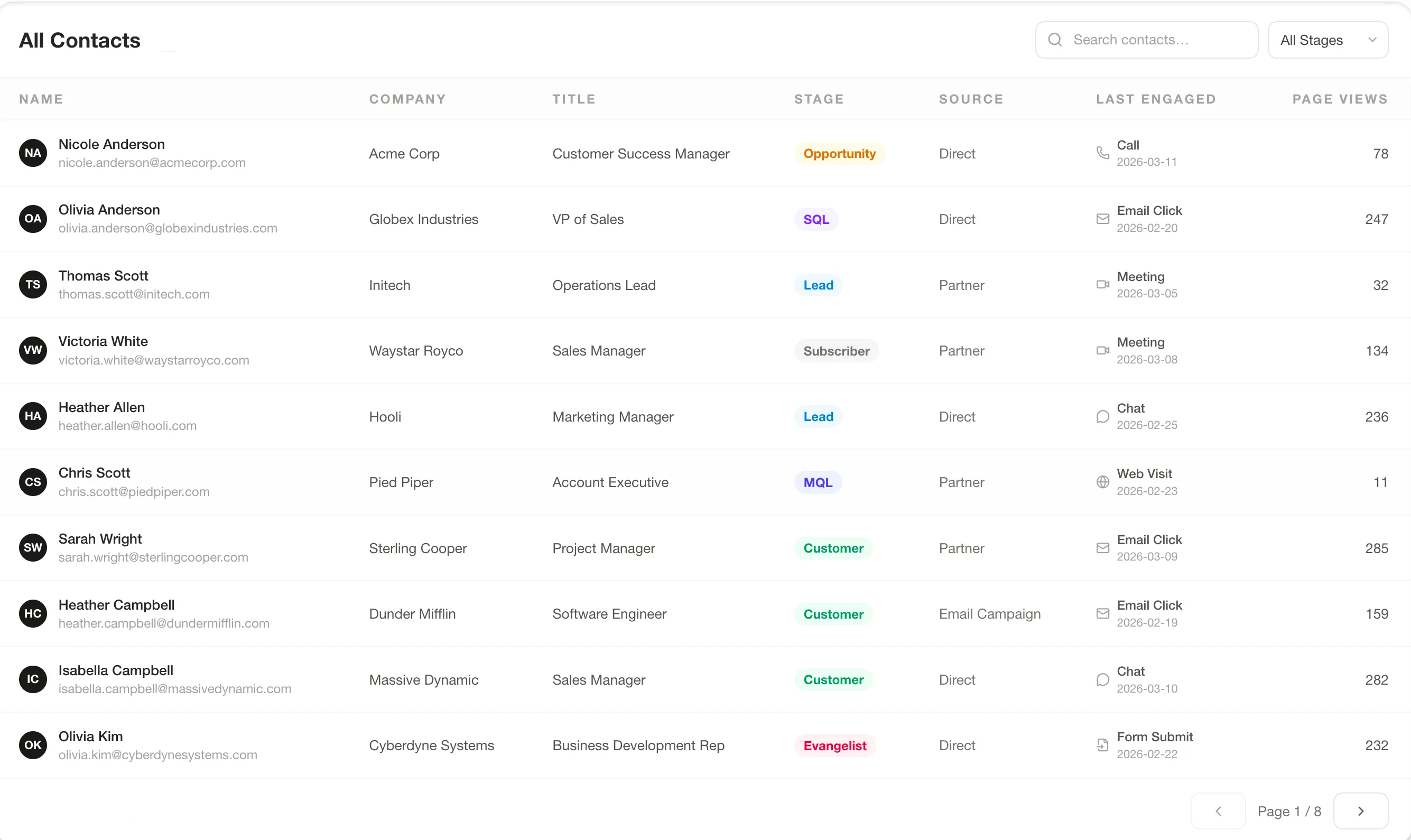1411x840 pixels.
Task: Click the meeting camera icon for Thomas Scott
Action: (x=1102, y=285)
